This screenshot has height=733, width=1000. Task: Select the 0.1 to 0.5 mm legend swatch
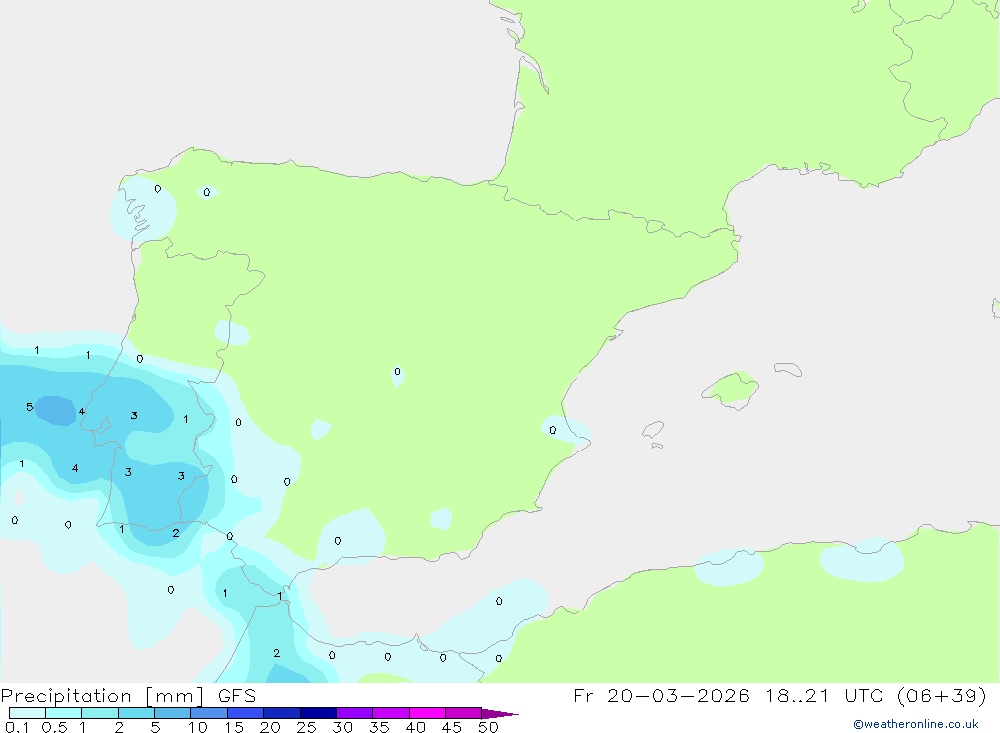click(27, 713)
